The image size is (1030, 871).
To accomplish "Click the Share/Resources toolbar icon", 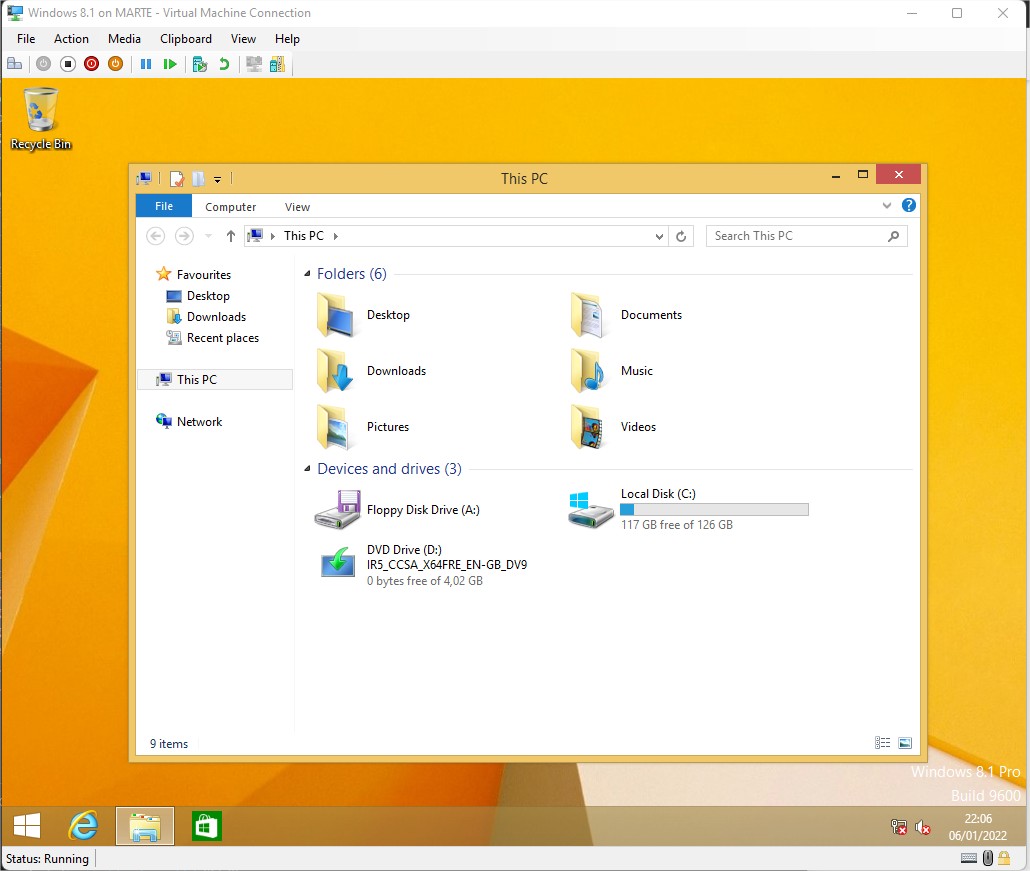I will point(277,64).
